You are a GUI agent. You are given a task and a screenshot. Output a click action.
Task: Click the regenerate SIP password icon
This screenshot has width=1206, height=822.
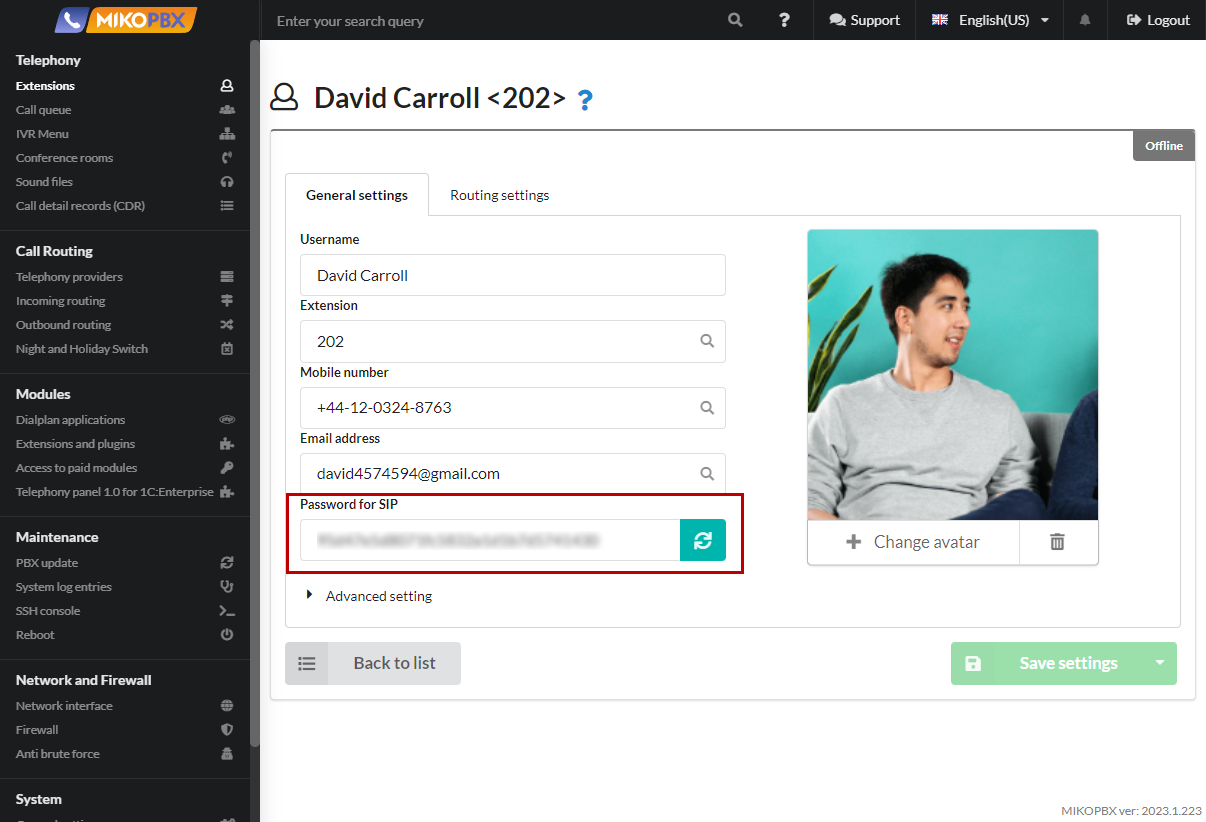click(702, 540)
